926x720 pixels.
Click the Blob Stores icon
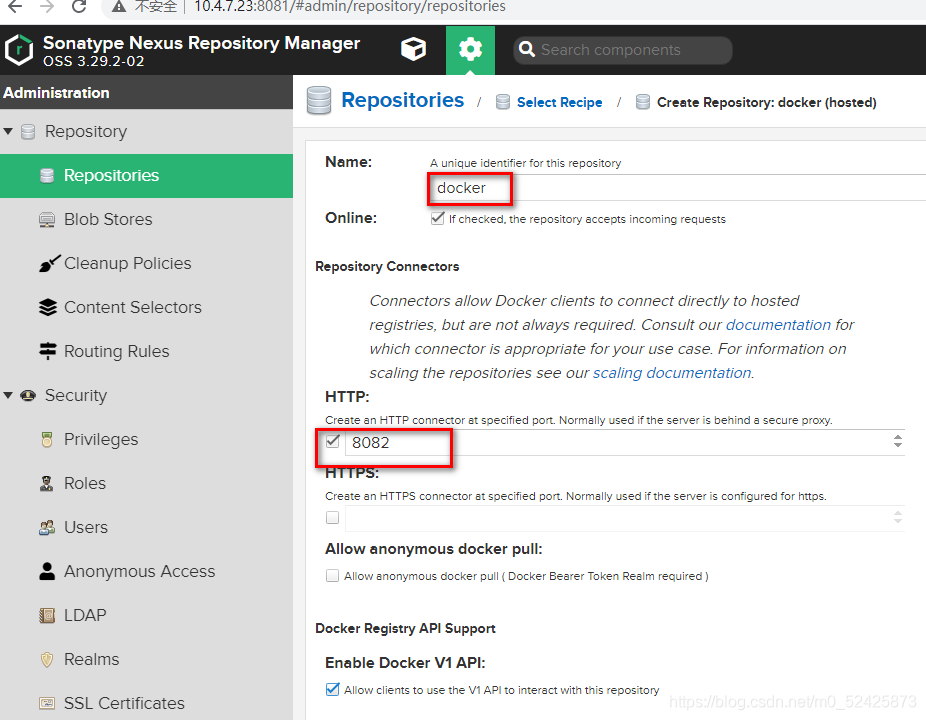point(47,220)
